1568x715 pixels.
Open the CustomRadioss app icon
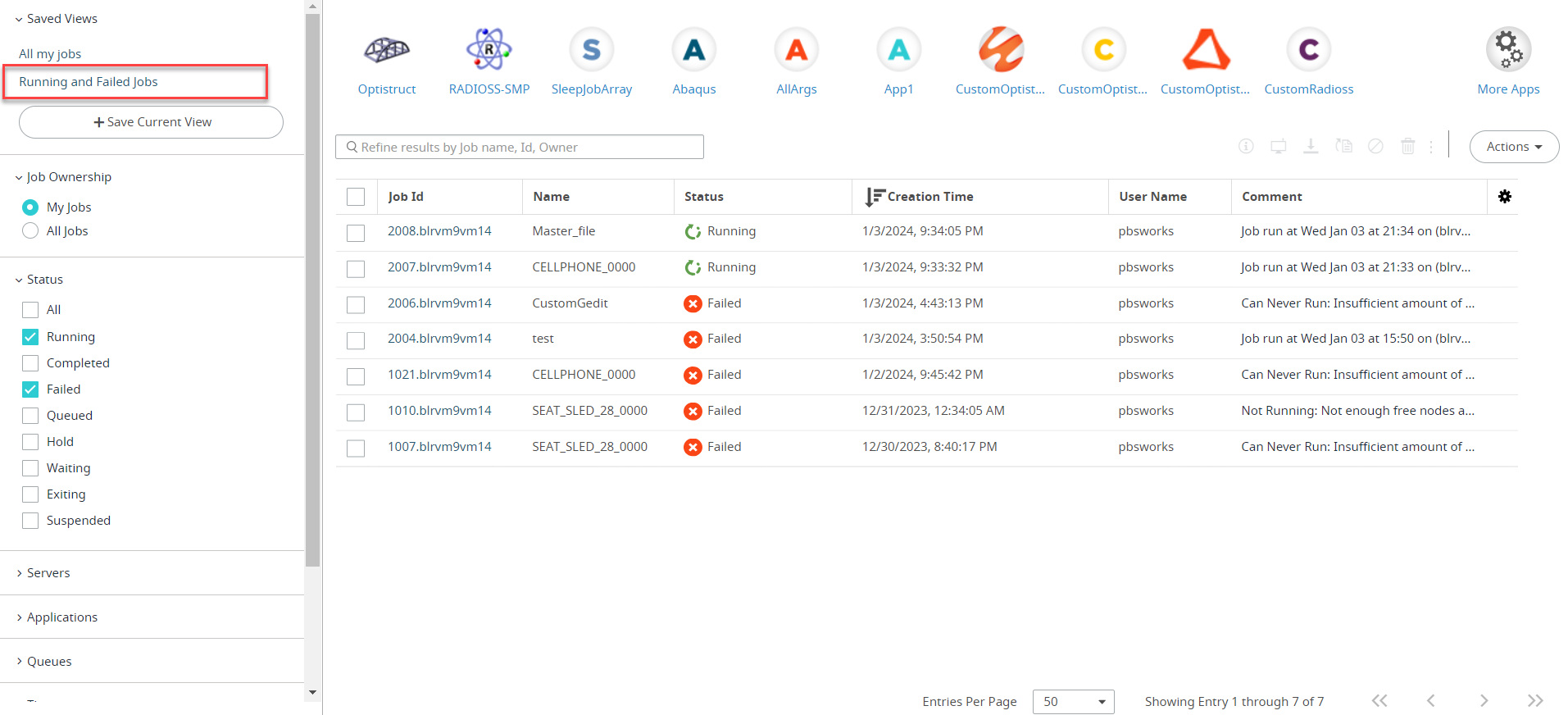point(1308,51)
